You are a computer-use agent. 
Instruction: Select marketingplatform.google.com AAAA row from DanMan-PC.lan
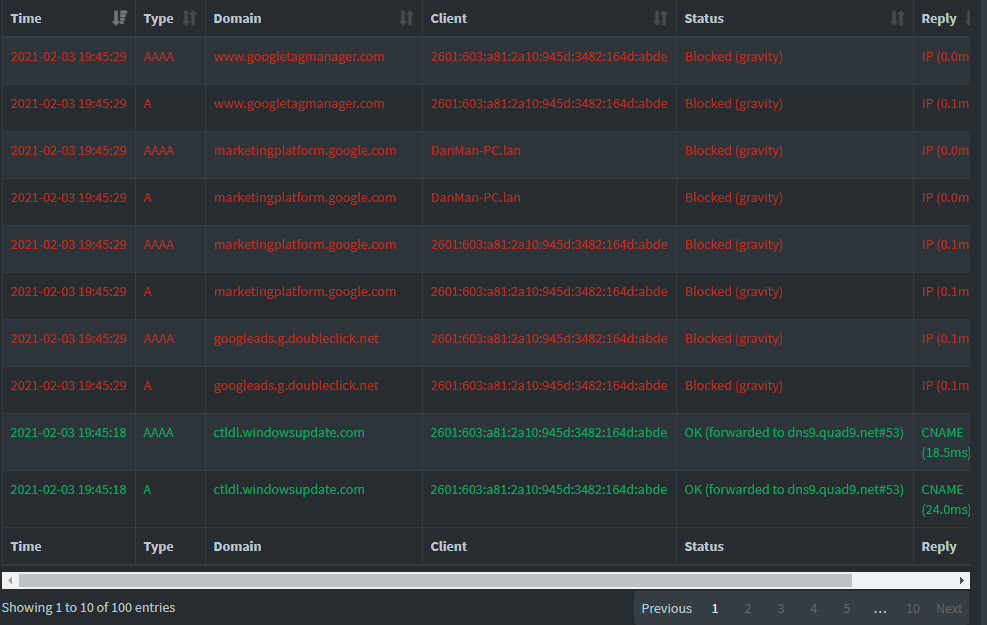pos(305,151)
